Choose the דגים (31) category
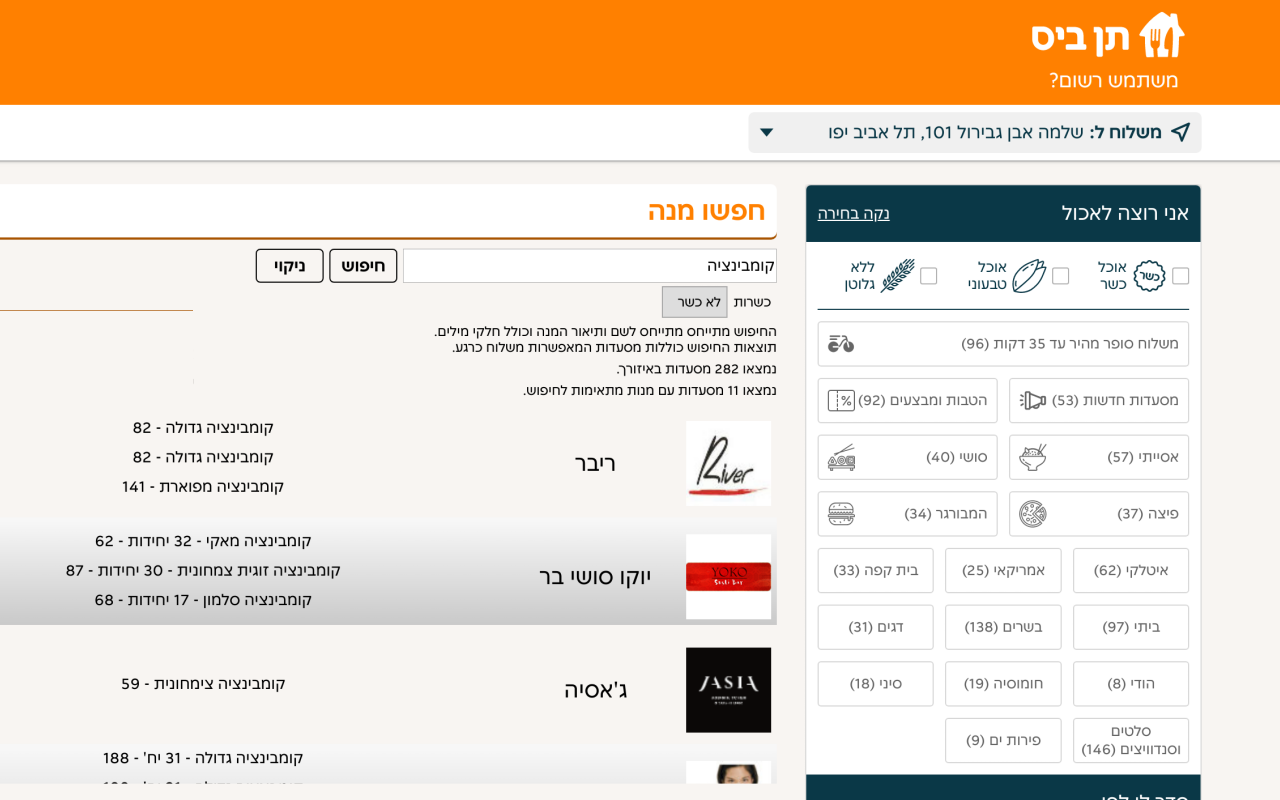Viewport: 1280px width, 800px height. pos(875,627)
